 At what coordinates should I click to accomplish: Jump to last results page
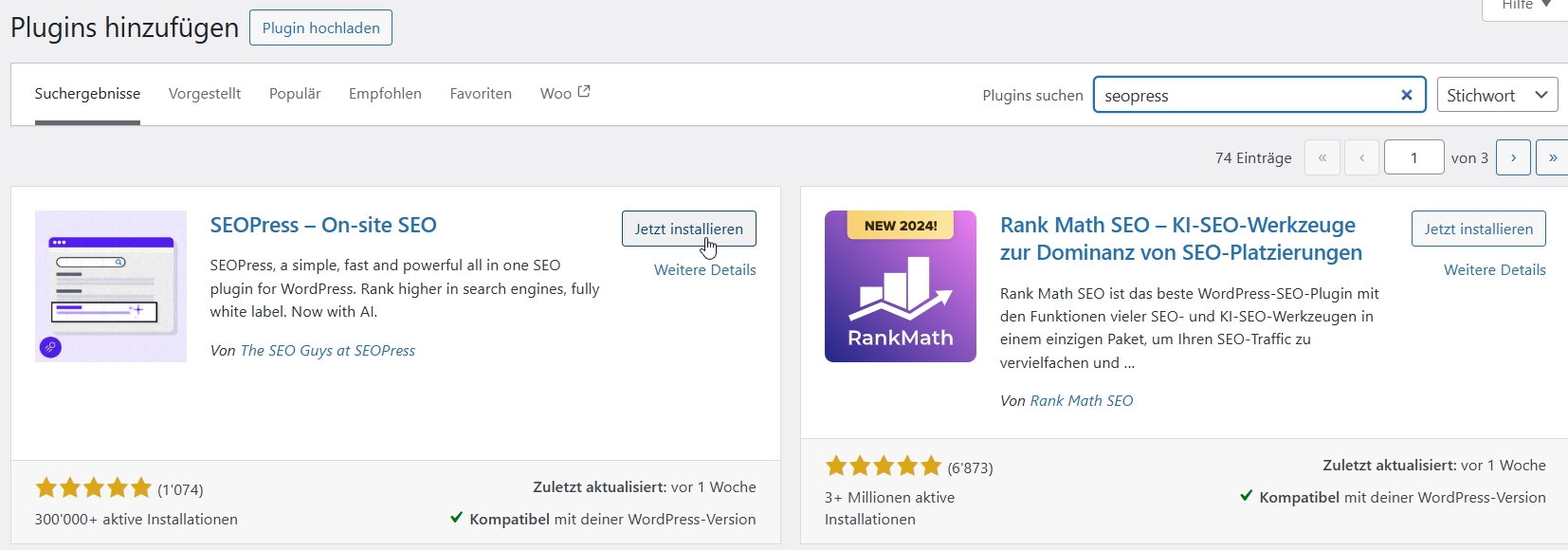tap(1552, 157)
